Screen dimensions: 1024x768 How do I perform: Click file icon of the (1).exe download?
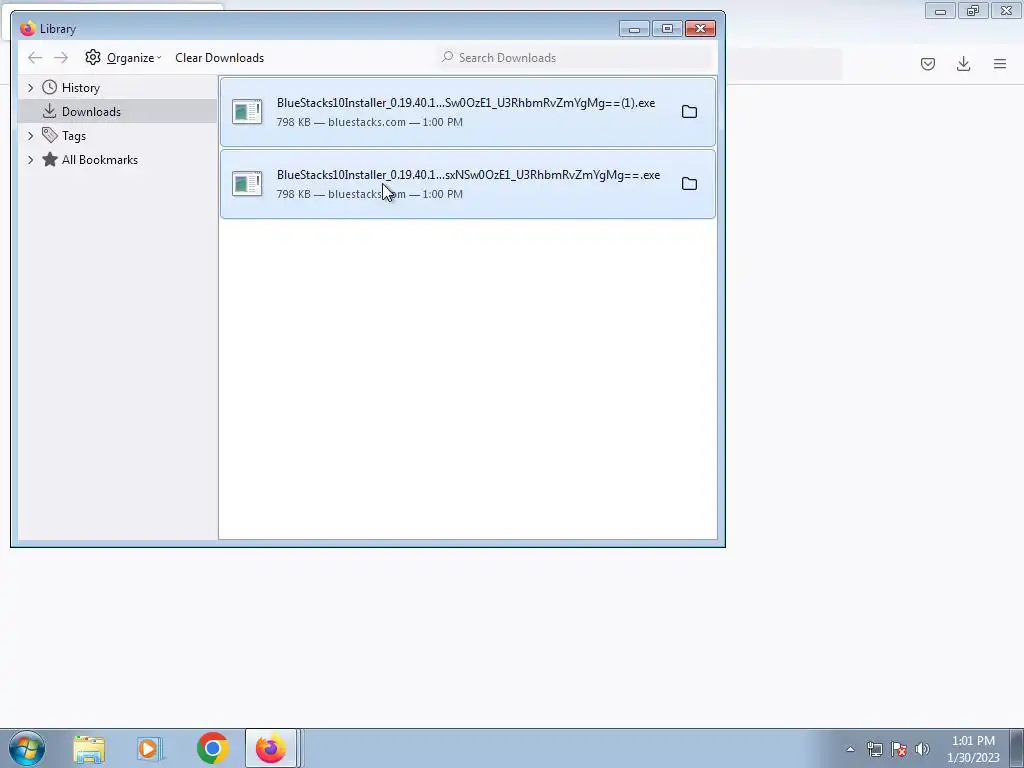point(247,112)
